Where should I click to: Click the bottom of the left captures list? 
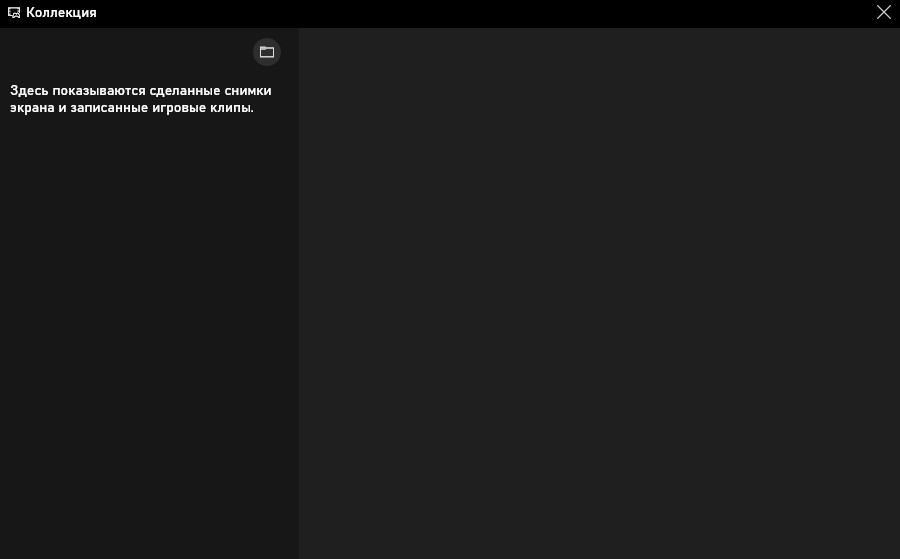[x=148, y=540]
